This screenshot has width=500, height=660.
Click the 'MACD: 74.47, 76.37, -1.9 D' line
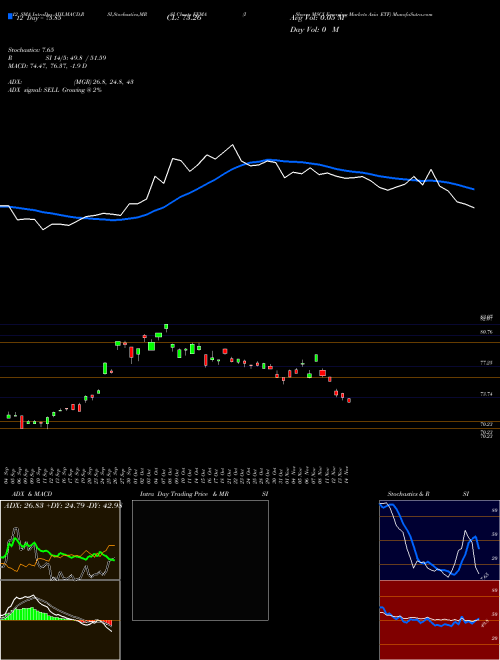[x=48, y=66]
